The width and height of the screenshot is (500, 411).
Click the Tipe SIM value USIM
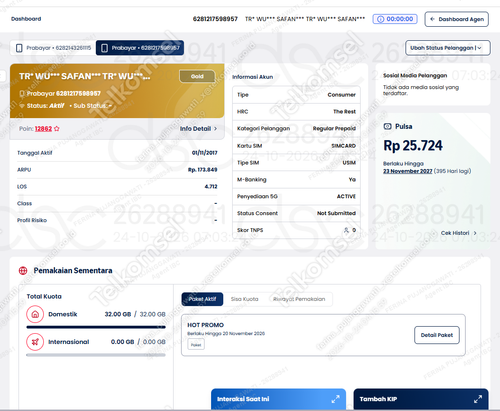(349, 163)
